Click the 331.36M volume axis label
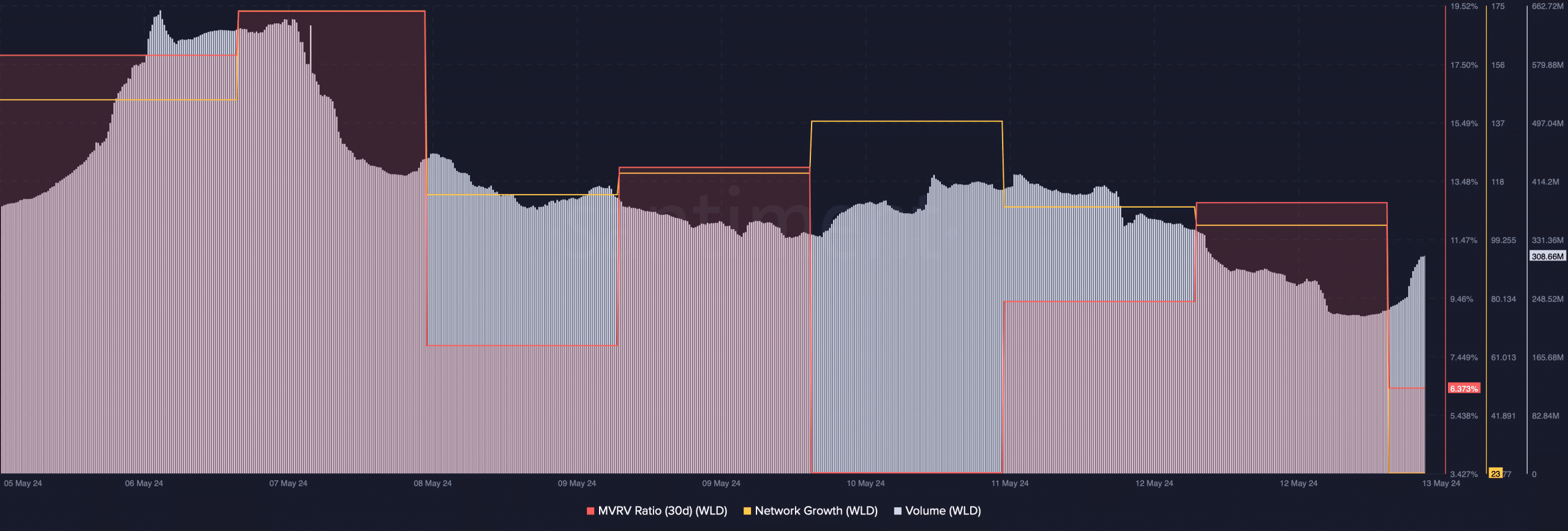1568x531 pixels. [1548, 240]
